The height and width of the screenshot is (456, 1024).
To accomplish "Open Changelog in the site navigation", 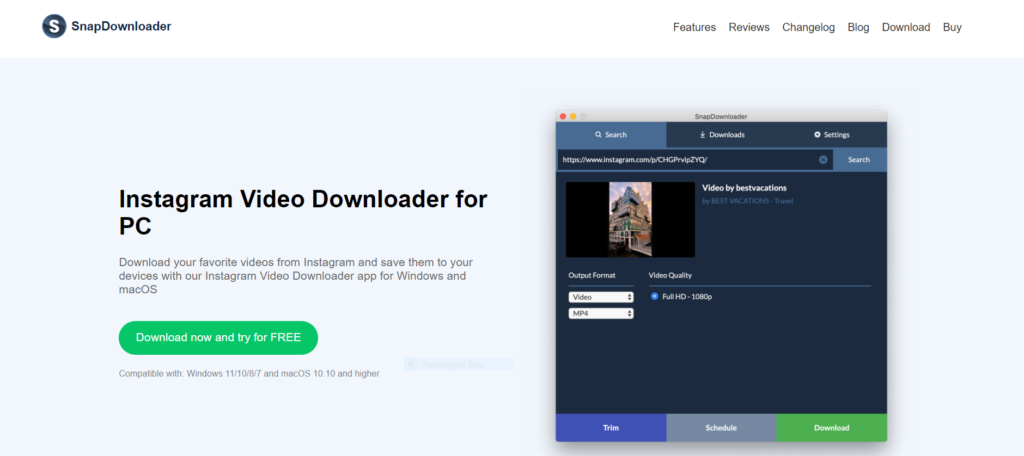I will click(808, 27).
